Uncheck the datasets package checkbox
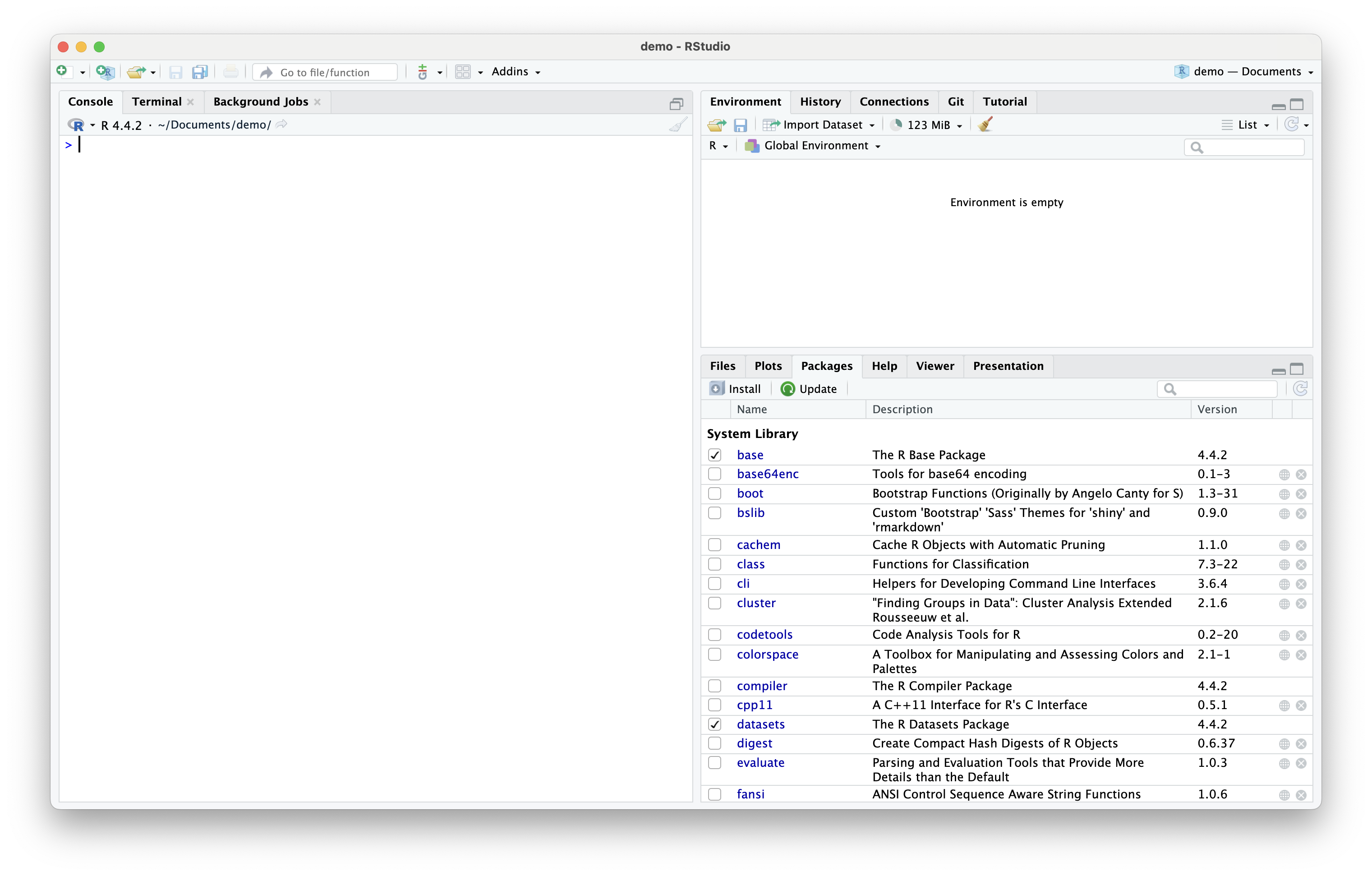 [714, 724]
